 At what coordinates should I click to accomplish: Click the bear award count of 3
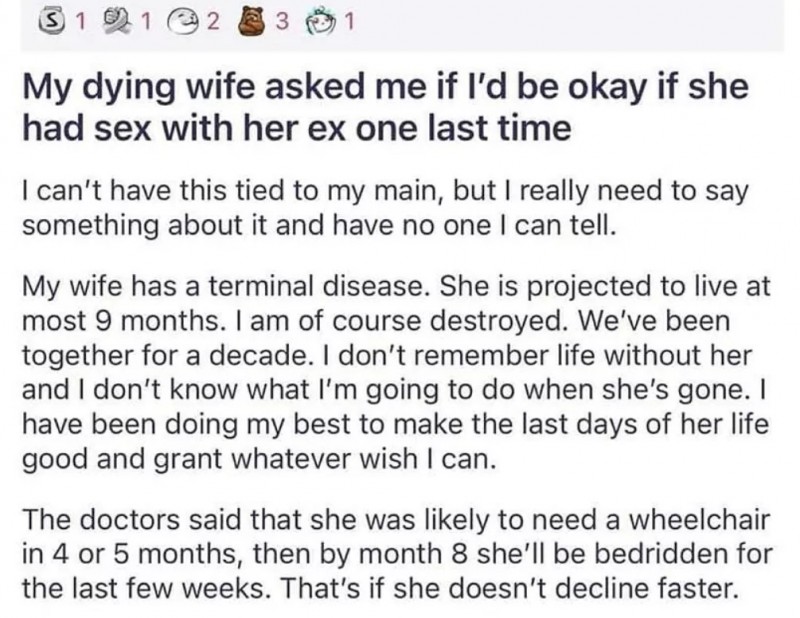click(x=283, y=22)
